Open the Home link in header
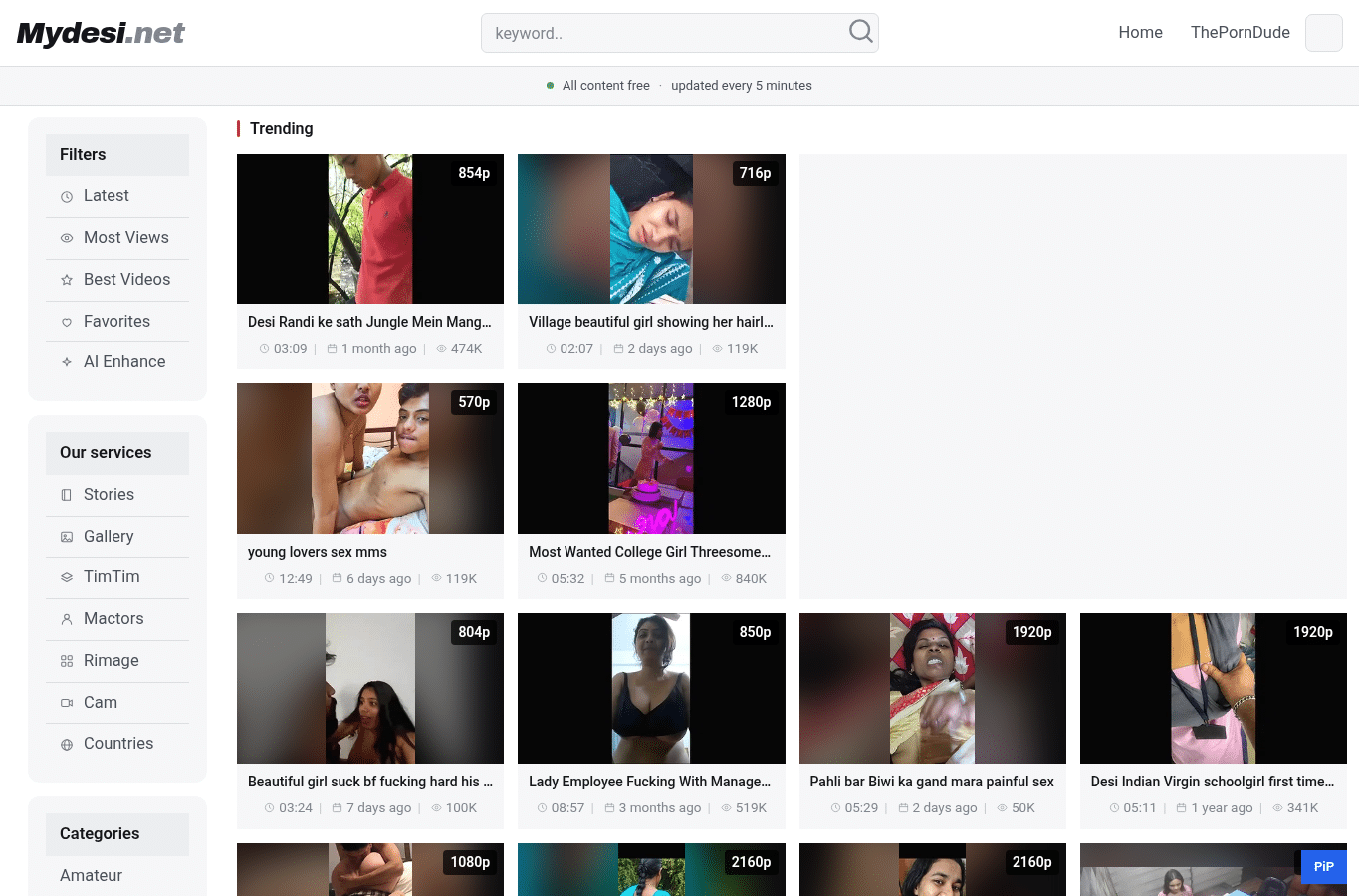Screen dimensions: 1359x896 click(x=1140, y=32)
